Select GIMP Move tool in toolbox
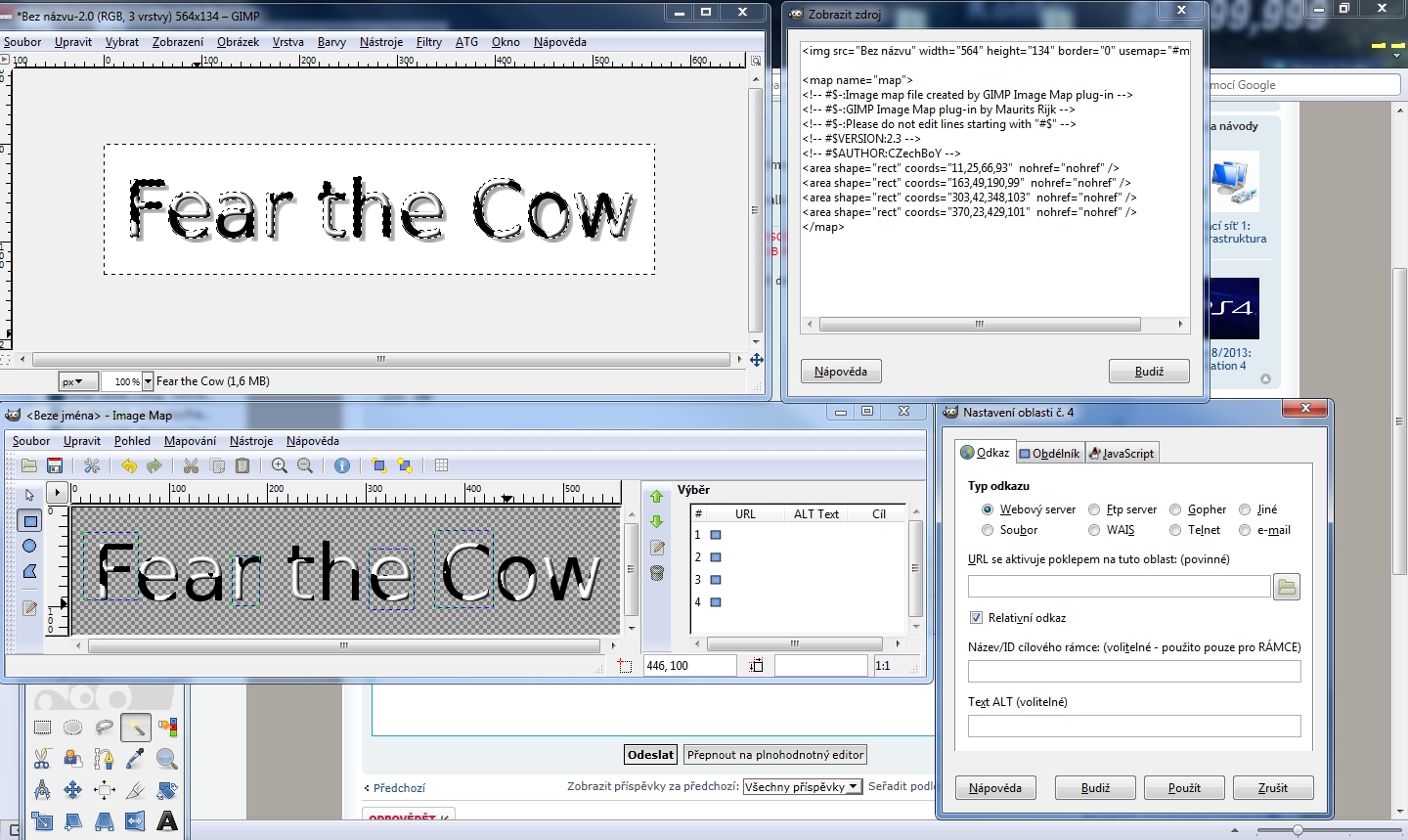The height and width of the screenshot is (840, 1408). point(73,790)
